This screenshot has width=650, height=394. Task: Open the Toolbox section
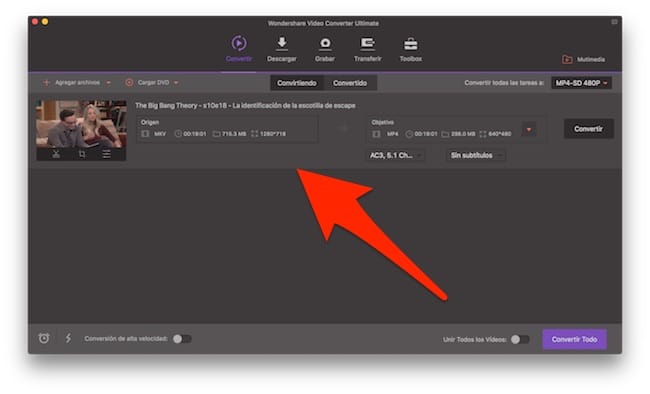click(411, 49)
